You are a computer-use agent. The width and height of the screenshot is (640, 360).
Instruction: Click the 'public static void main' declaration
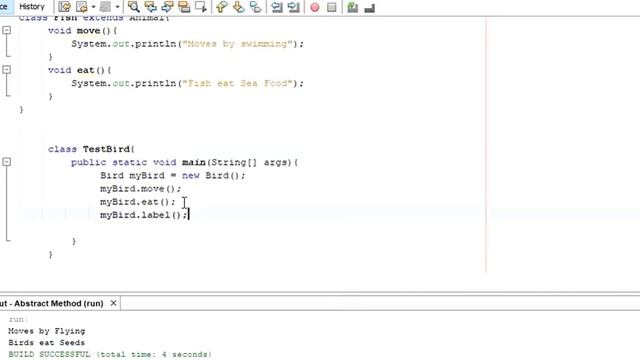184,162
